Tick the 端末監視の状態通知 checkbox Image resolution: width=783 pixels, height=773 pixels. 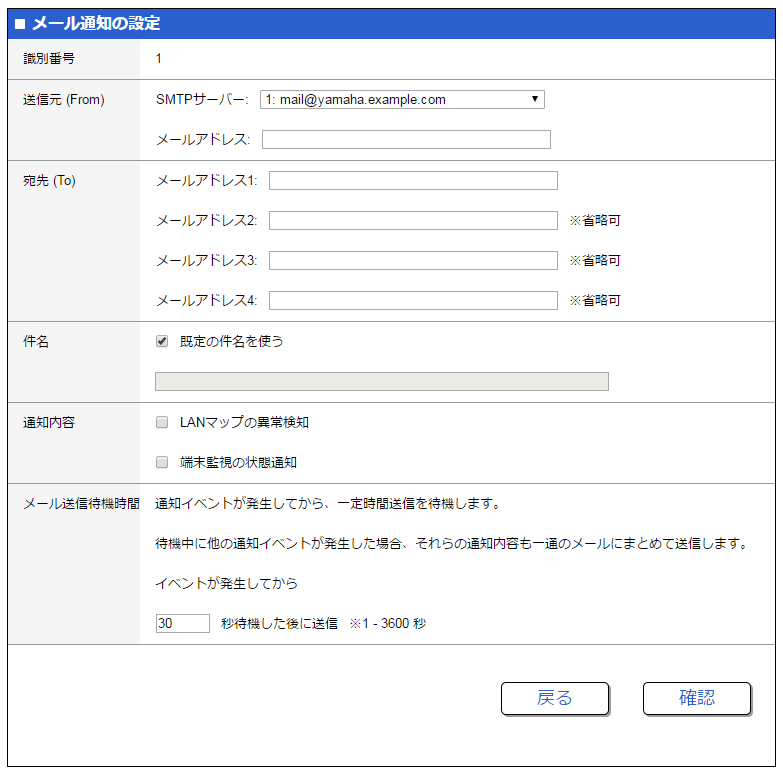click(162, 463)
